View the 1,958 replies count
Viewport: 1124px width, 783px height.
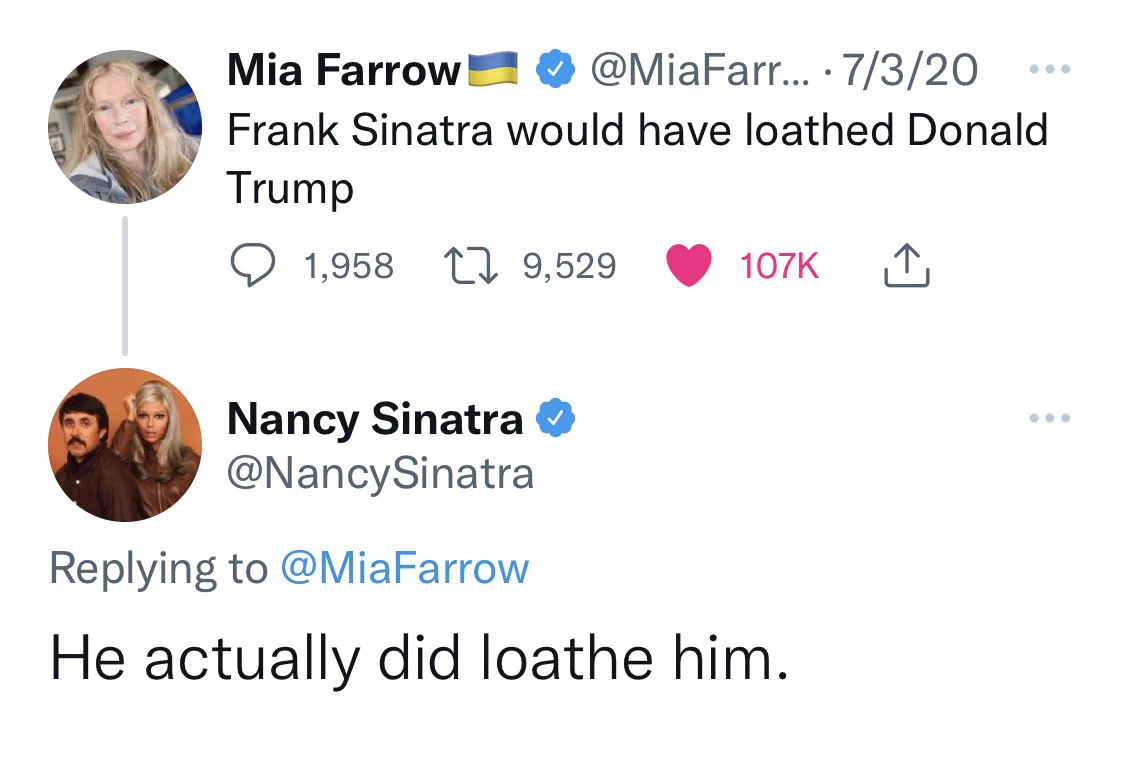tap(349, 266)
